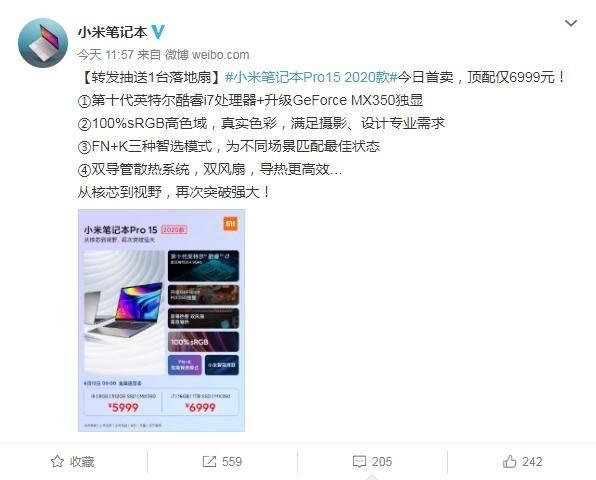Open the Pro 15 promotional image thumbnail
This screenshot has width=596, height=480.
pos(161,320)
